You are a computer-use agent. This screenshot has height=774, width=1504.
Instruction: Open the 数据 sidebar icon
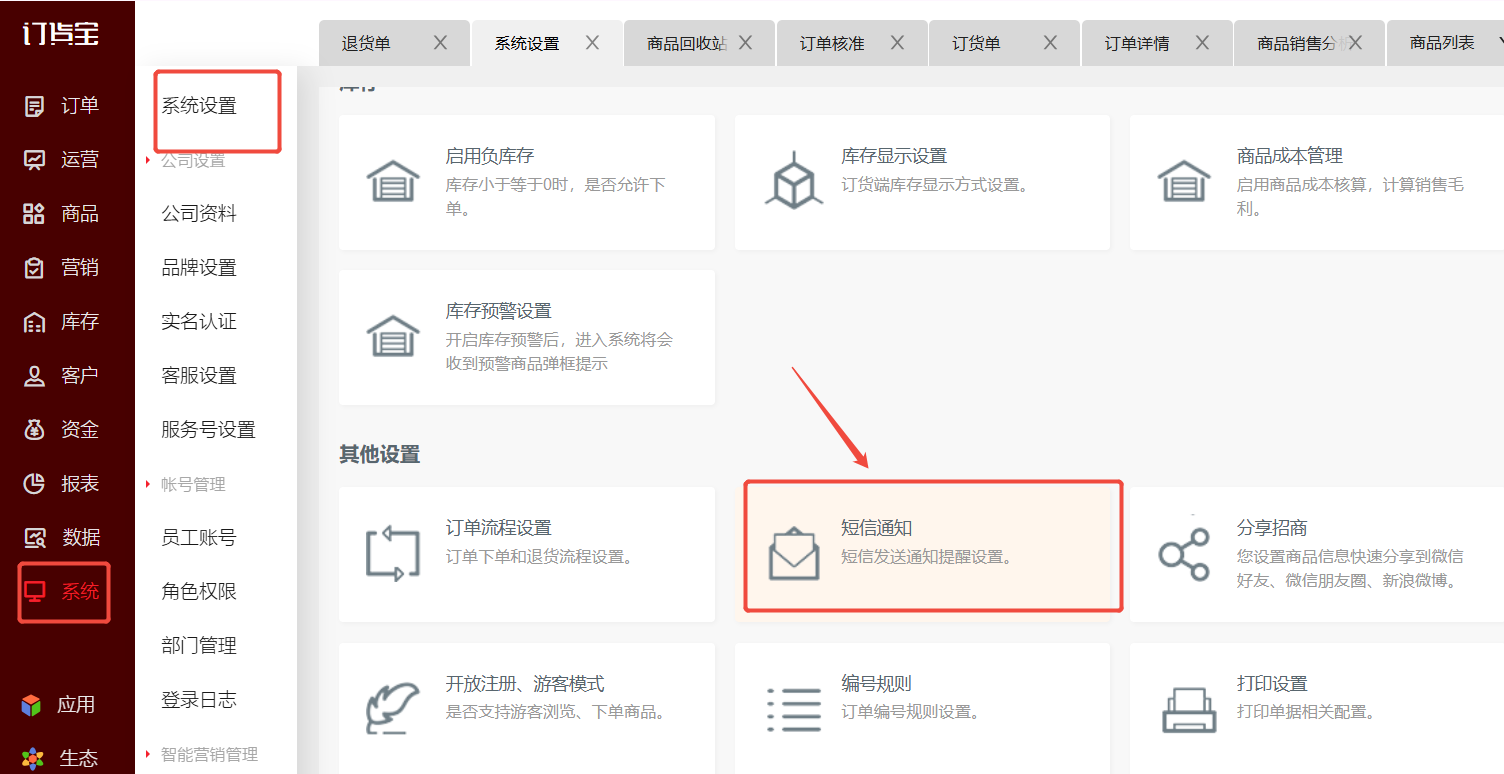click(x=35, y=538)
